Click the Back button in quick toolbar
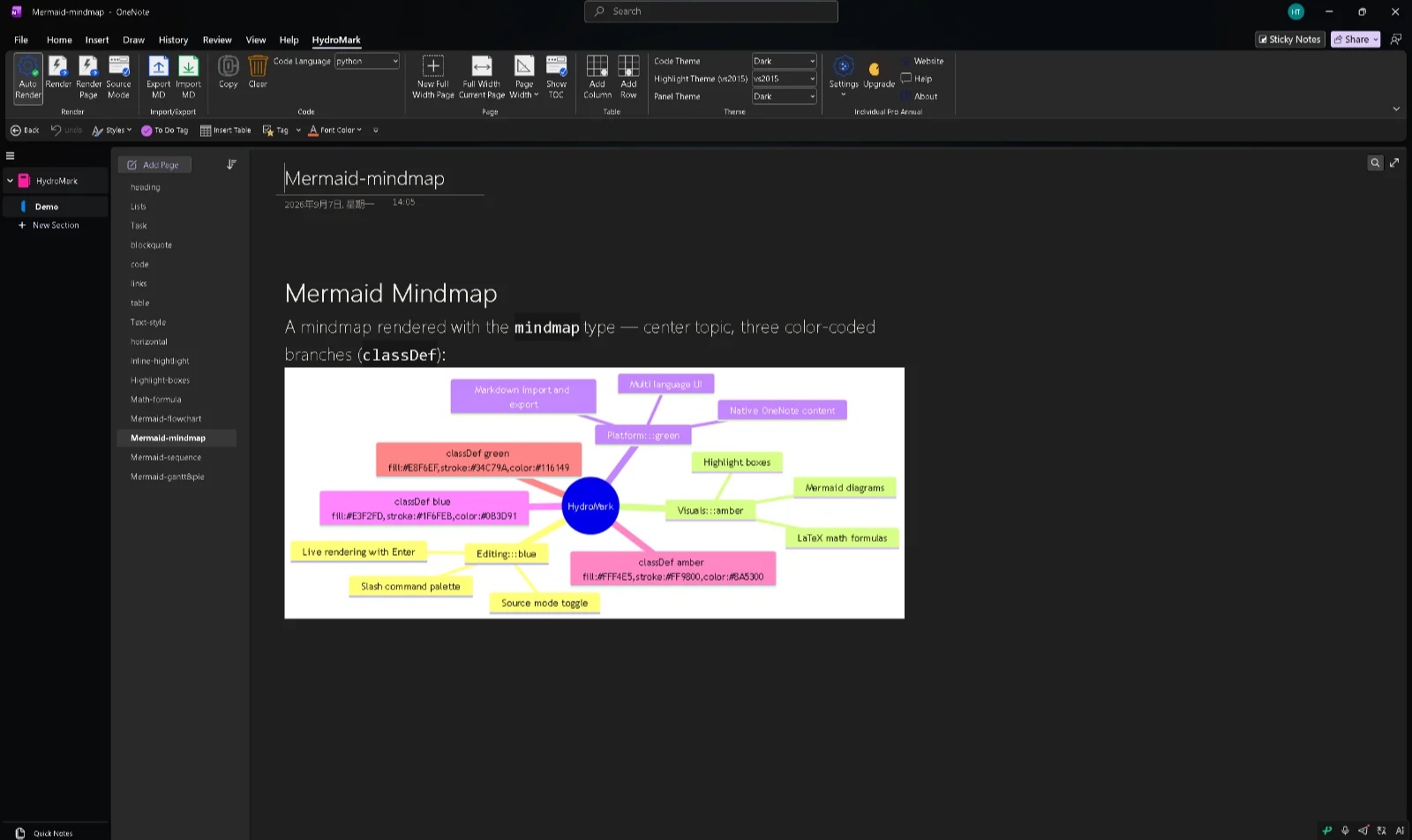 [25, 130]
